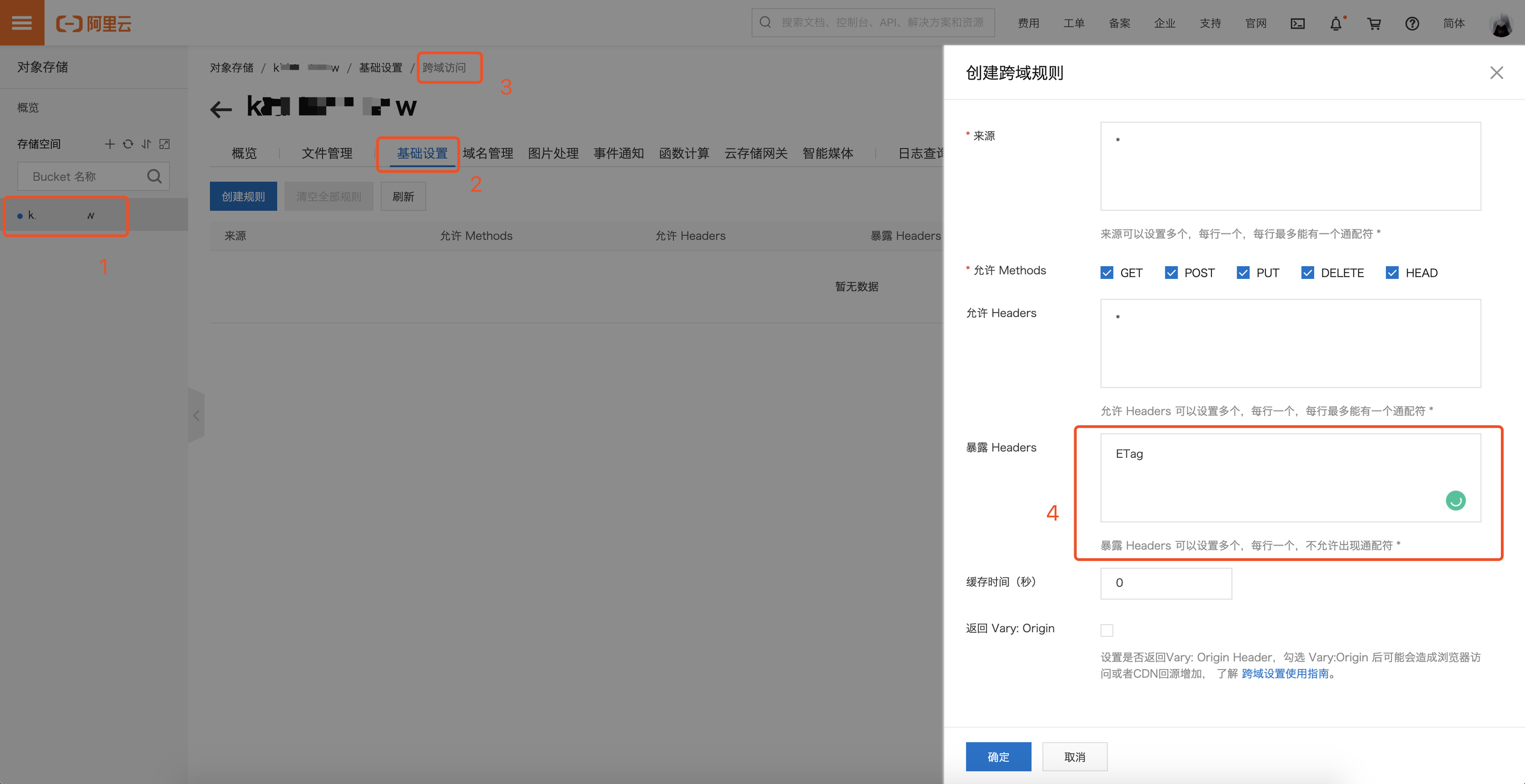Viewport: 1525px width, 784px height.
Task: Click the plus icon to create bucket
Action: (x=109, y=144)
